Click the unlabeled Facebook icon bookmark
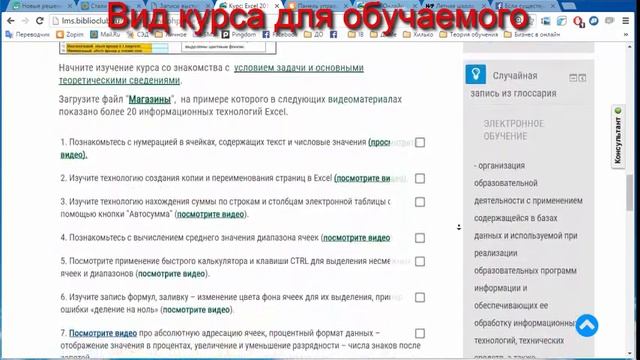Image resolution: width=640 pixels, height=360 pixels. [x=333, y=35]
